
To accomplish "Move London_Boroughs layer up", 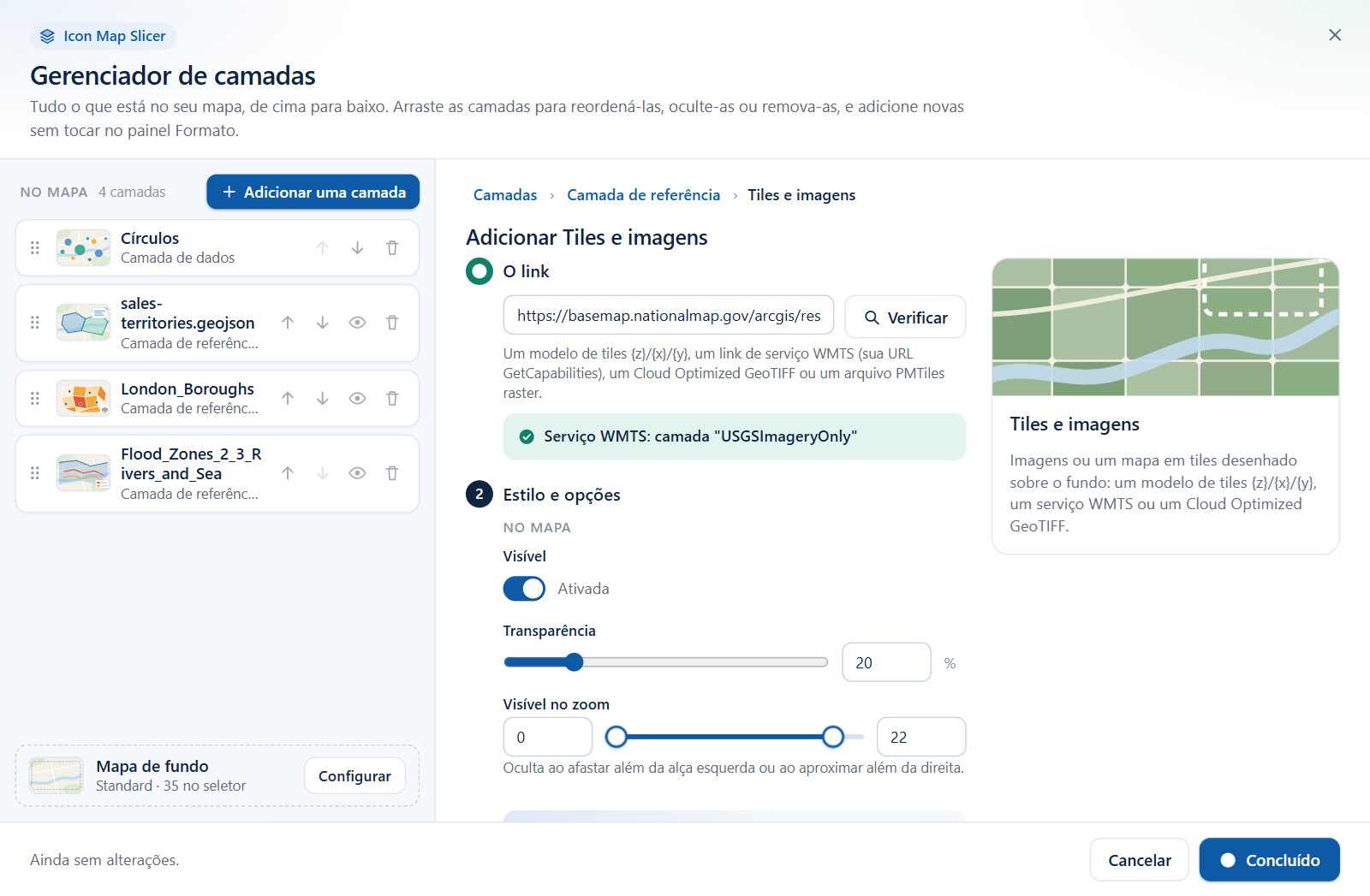I will pyautogui.click(x=288, y=399).
